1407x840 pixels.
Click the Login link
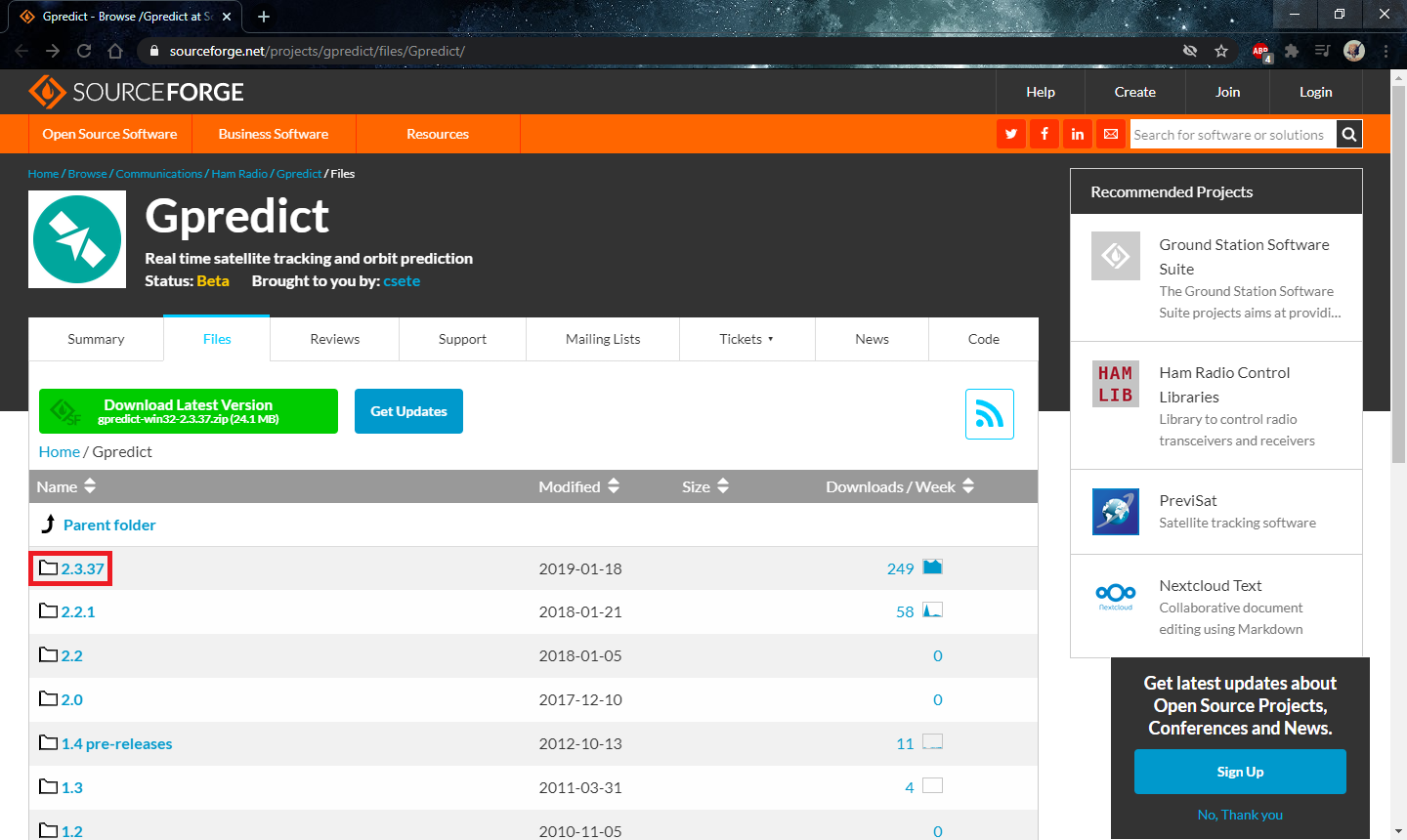pyautogui.click(x=1315, y=92)
